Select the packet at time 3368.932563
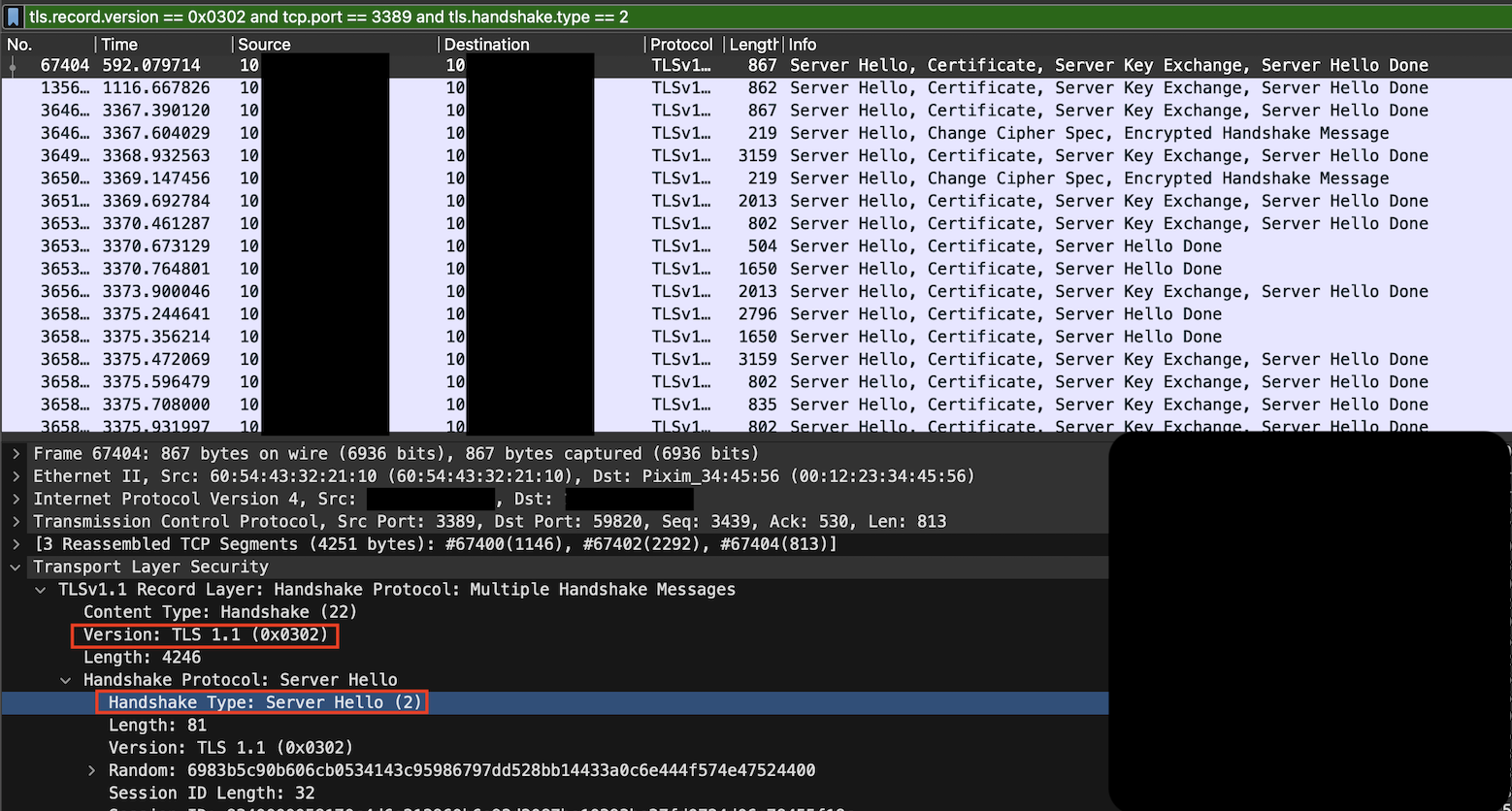This screenshot has width=1512, height=811. (756, 155)
